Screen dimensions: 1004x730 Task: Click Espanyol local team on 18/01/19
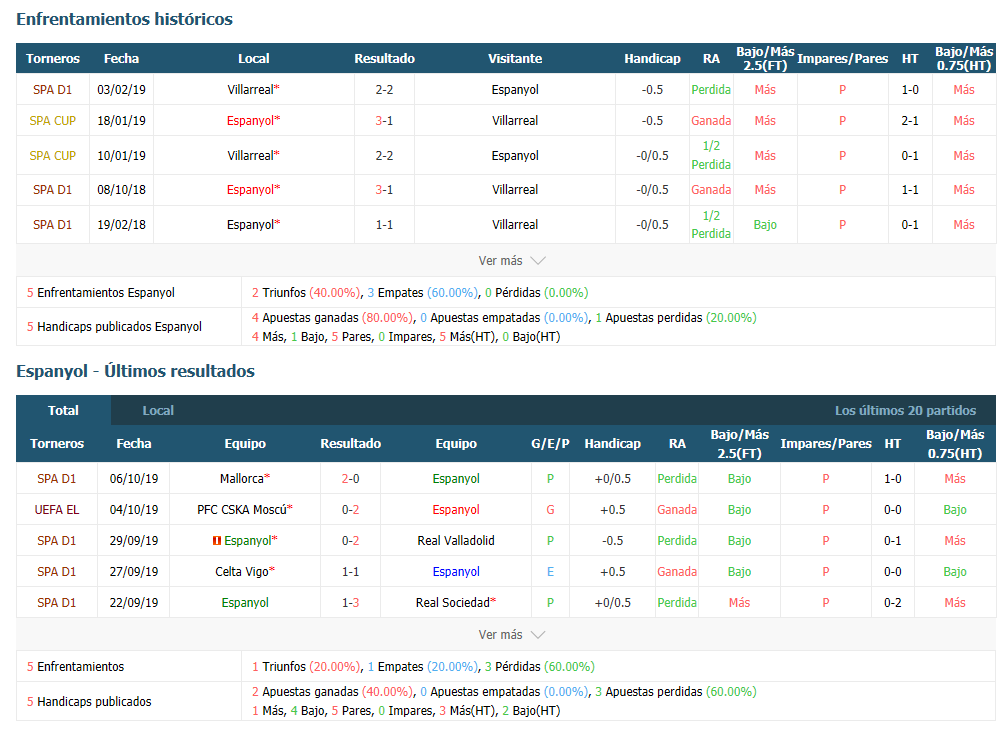coord(254,120)
